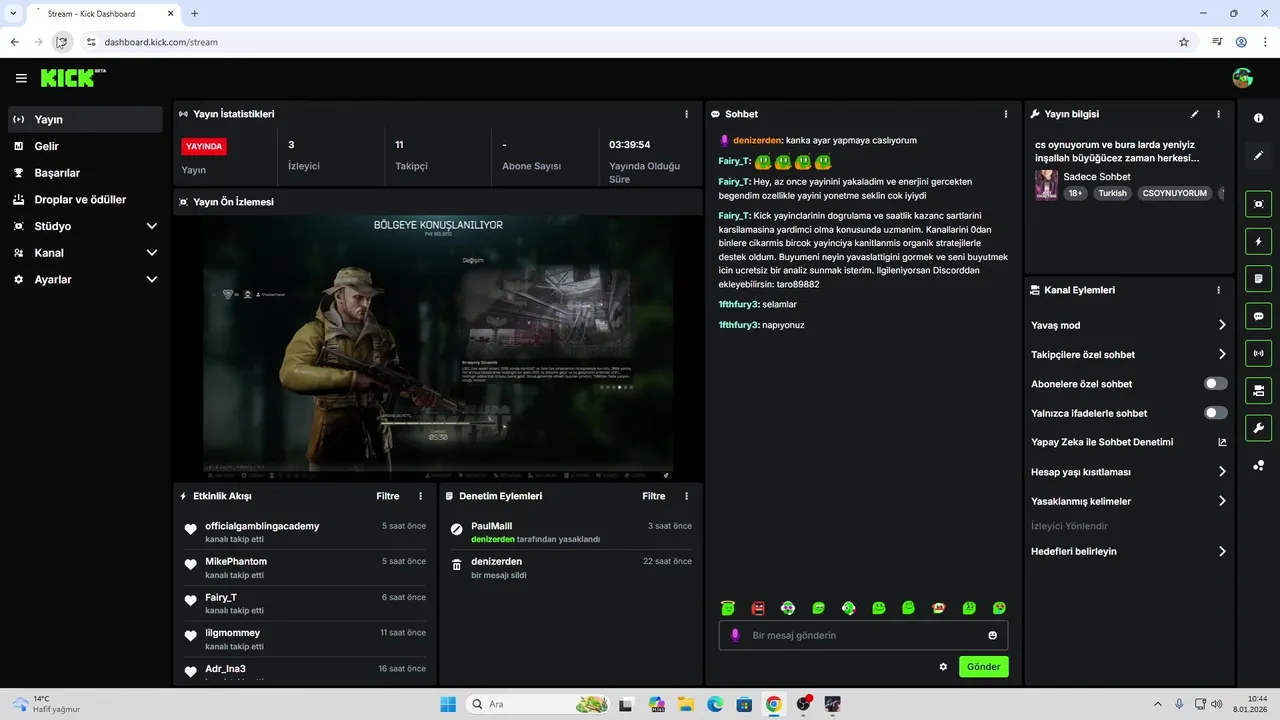Viewport: 1280px width, 720px height.
Task: Open the emoji picker in the message box
Action: (x=992, y=635)
